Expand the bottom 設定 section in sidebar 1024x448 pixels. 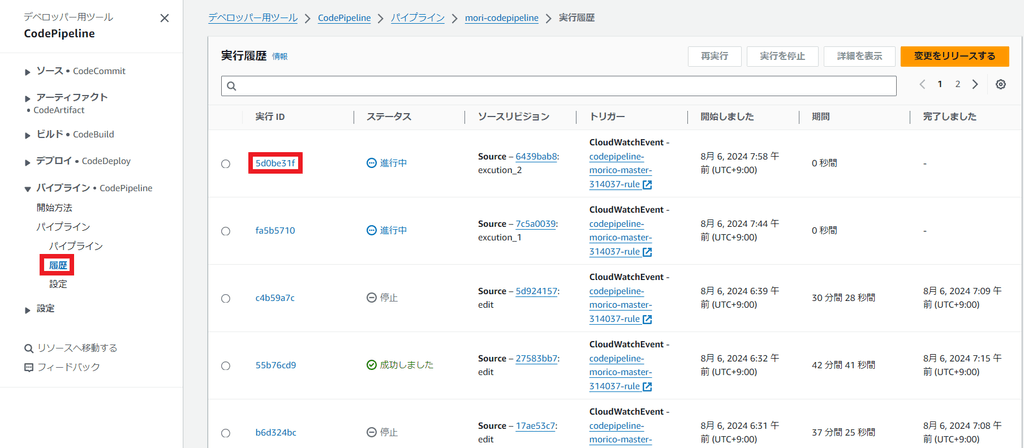tap(27, 310)
